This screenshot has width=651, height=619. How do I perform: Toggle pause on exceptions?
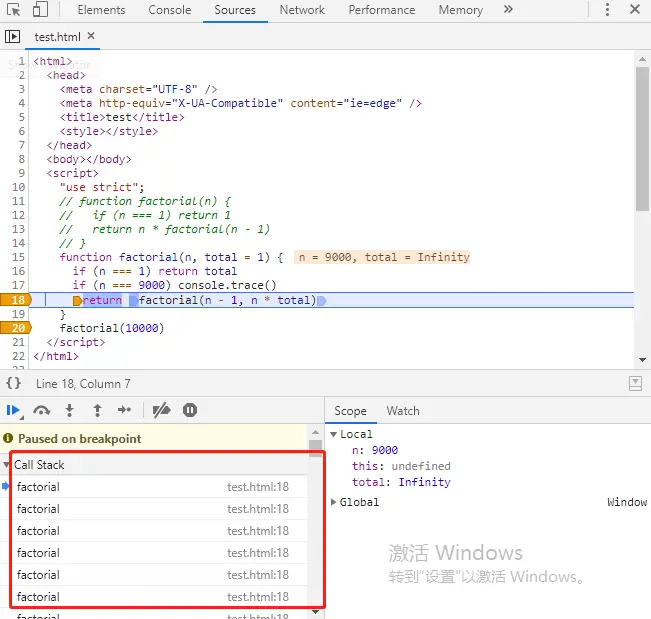190,411
